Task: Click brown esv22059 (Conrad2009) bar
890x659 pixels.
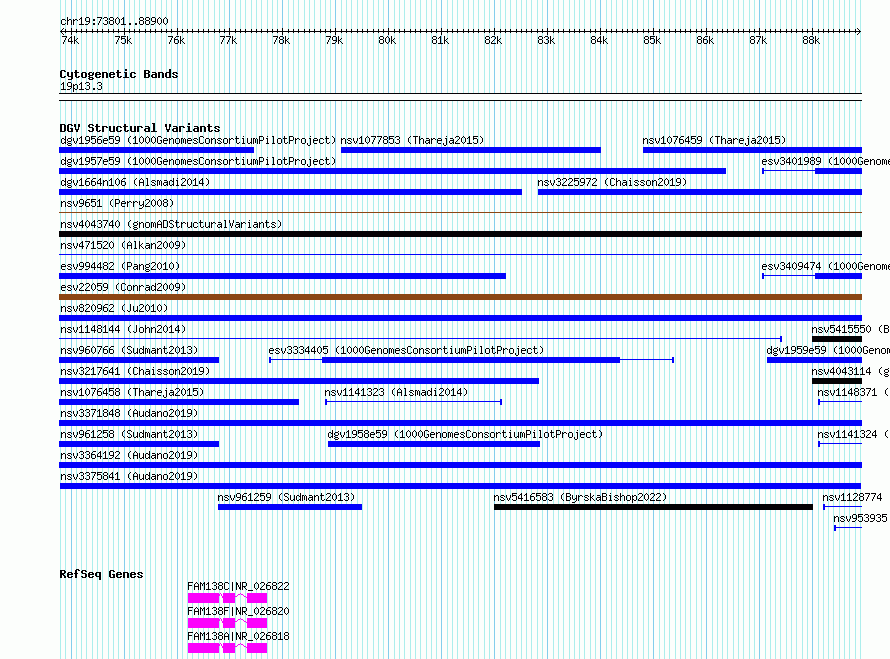Action: [x=460, y=297]
